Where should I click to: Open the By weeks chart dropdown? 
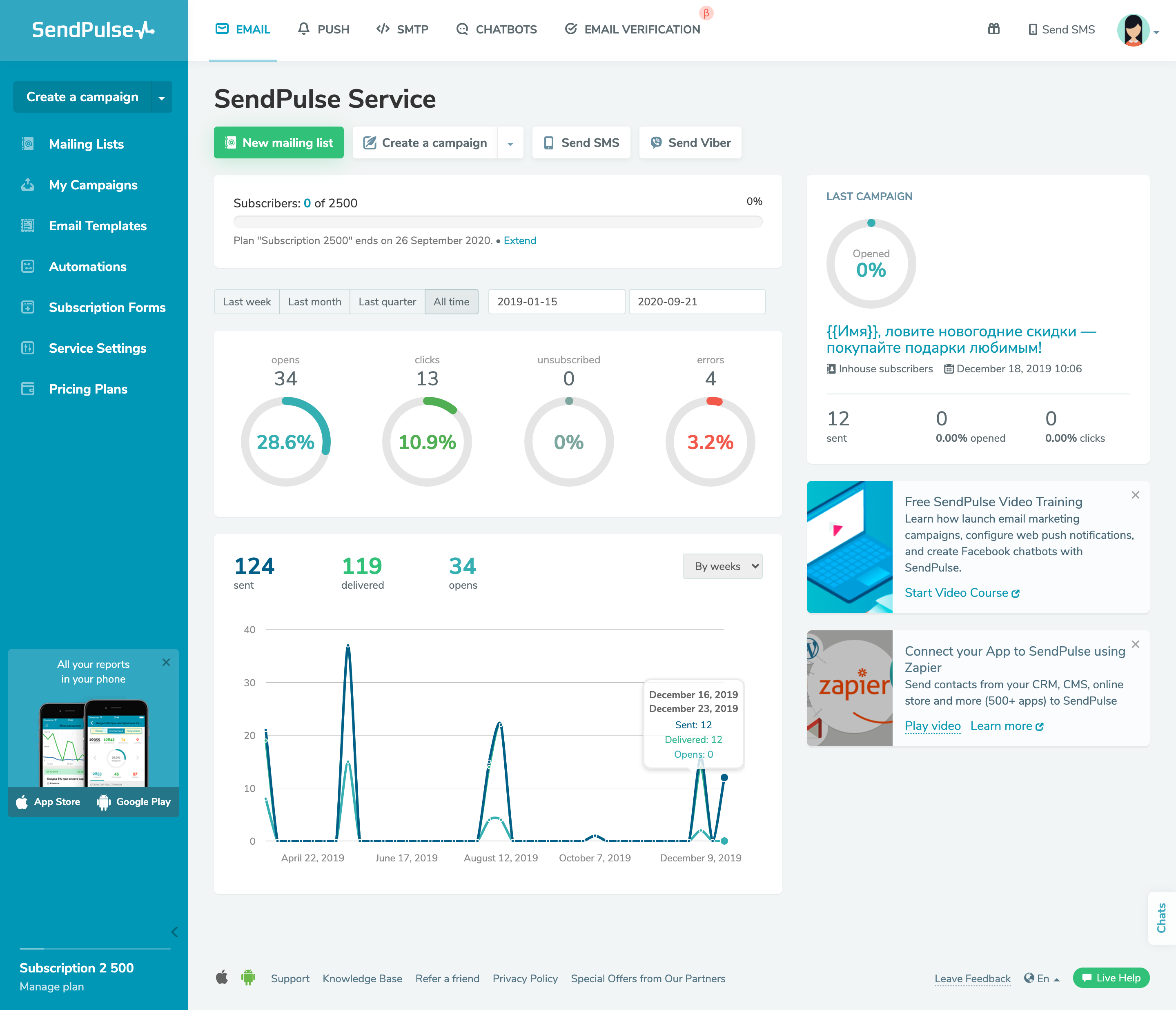click(722, 566)
